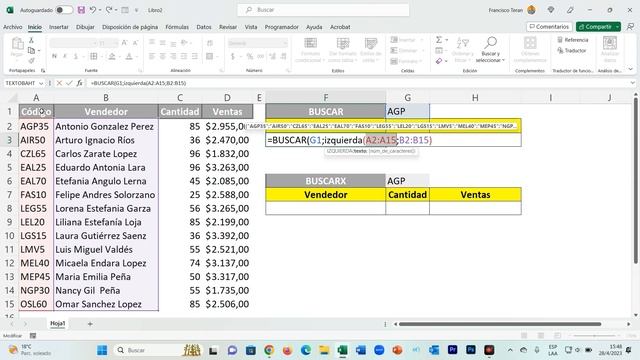Show hidden icons chevron in system tray
Viewport: 640px width, 360px height.
510,350
